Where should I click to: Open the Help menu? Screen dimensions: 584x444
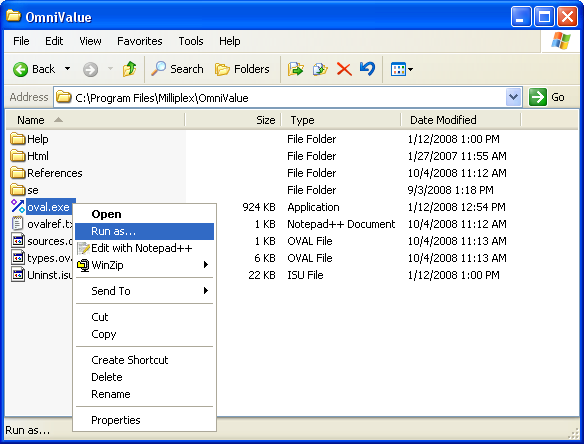click(229, 41)
